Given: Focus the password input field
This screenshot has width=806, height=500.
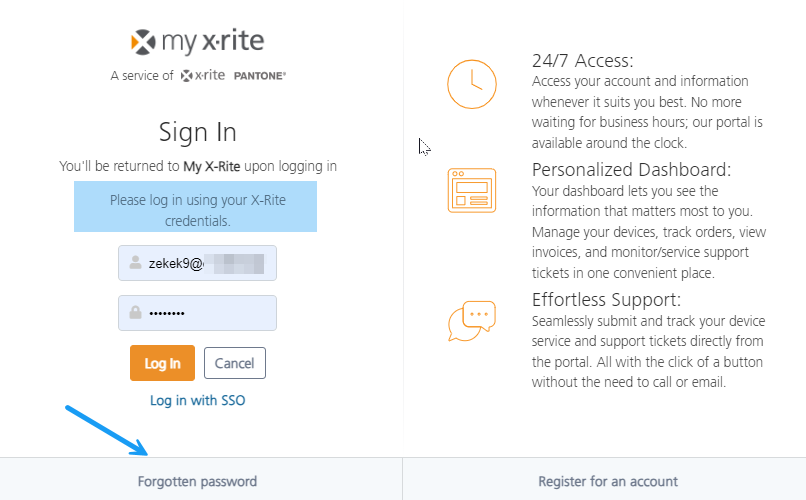Looking at the screenshot, I should (x=208, y=313).
